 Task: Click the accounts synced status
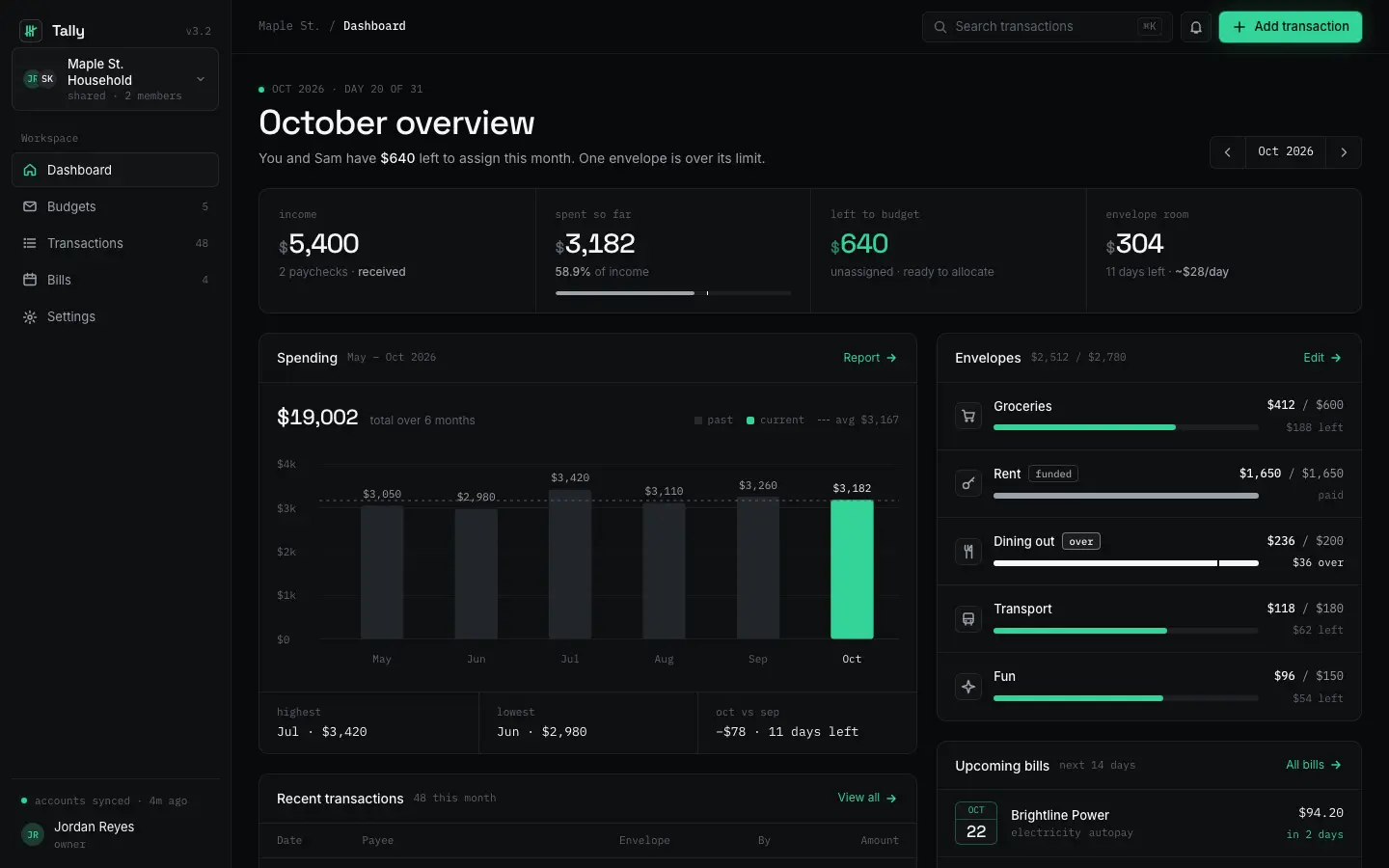click(x=104, y=800)
